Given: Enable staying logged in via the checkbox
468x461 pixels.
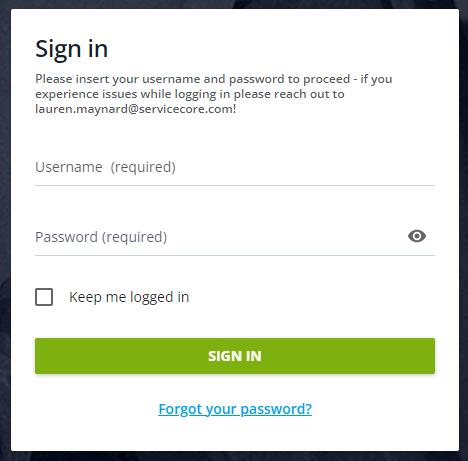Looking at the screenshot, I should [x=44, y=297].
